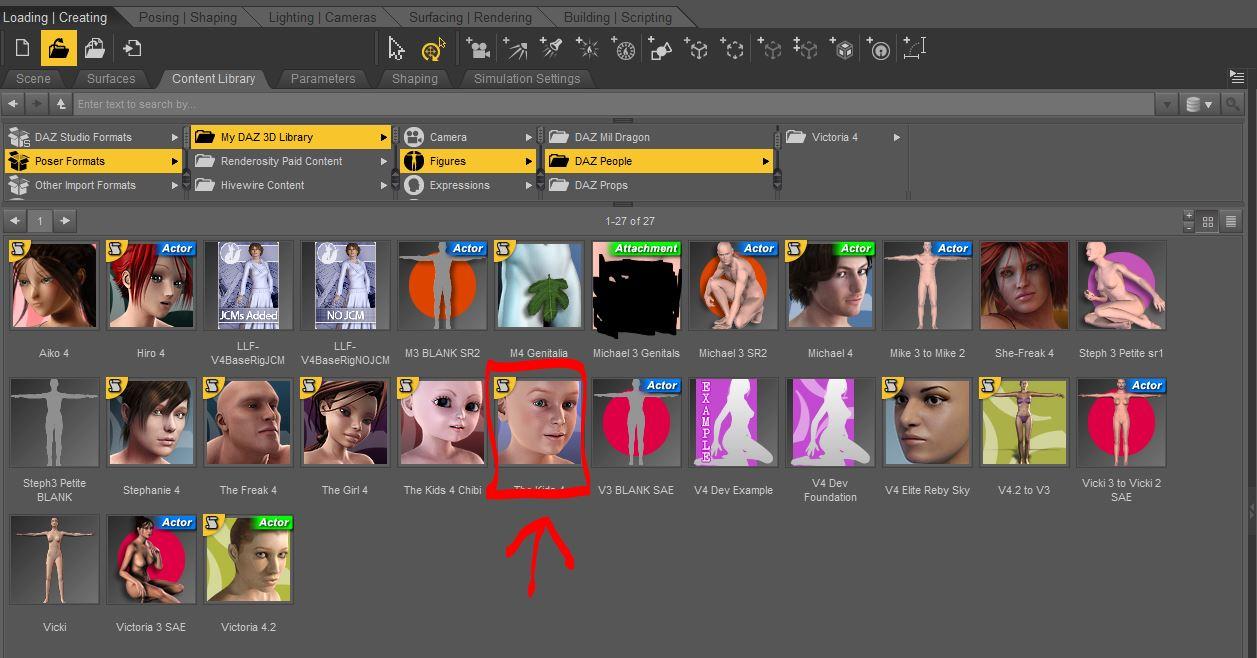Viewport: 1257px width, 658px height.
Task: Create new distant light from toolbar
Action: [x=515, y=48]
